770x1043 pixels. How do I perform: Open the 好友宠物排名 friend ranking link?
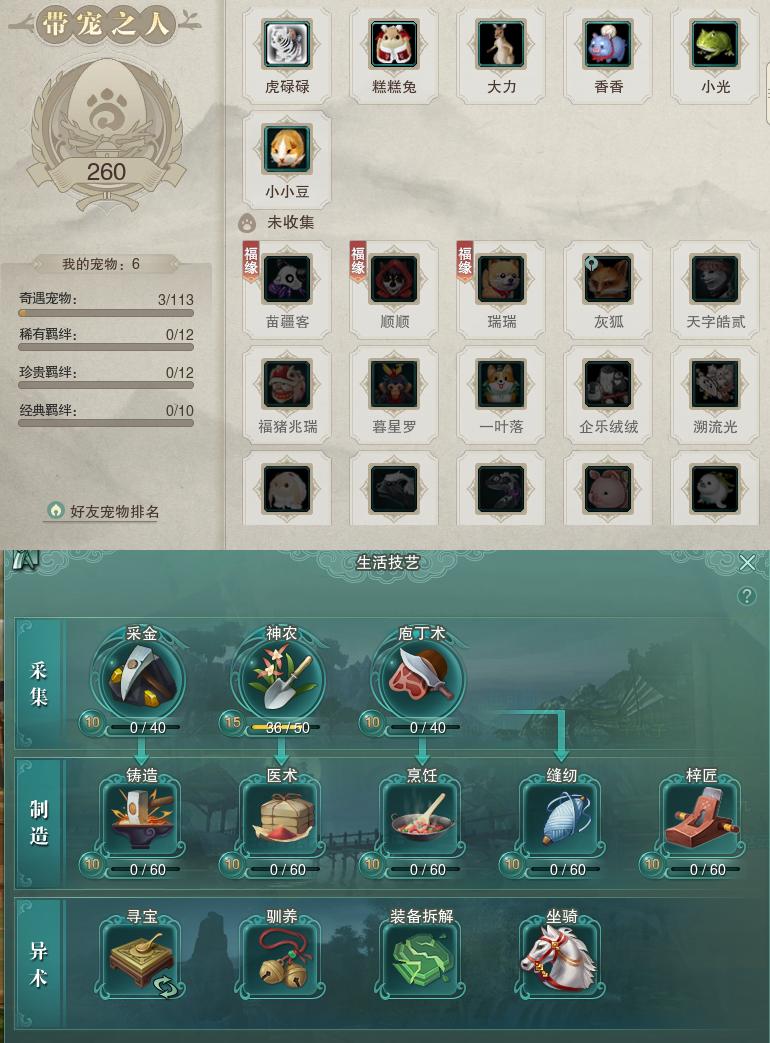104,511
